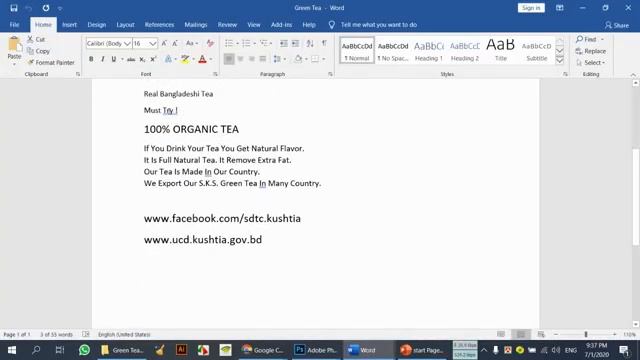Open Replace dialog from Editing group
640x360 pixels.
(x=591, y=51)
